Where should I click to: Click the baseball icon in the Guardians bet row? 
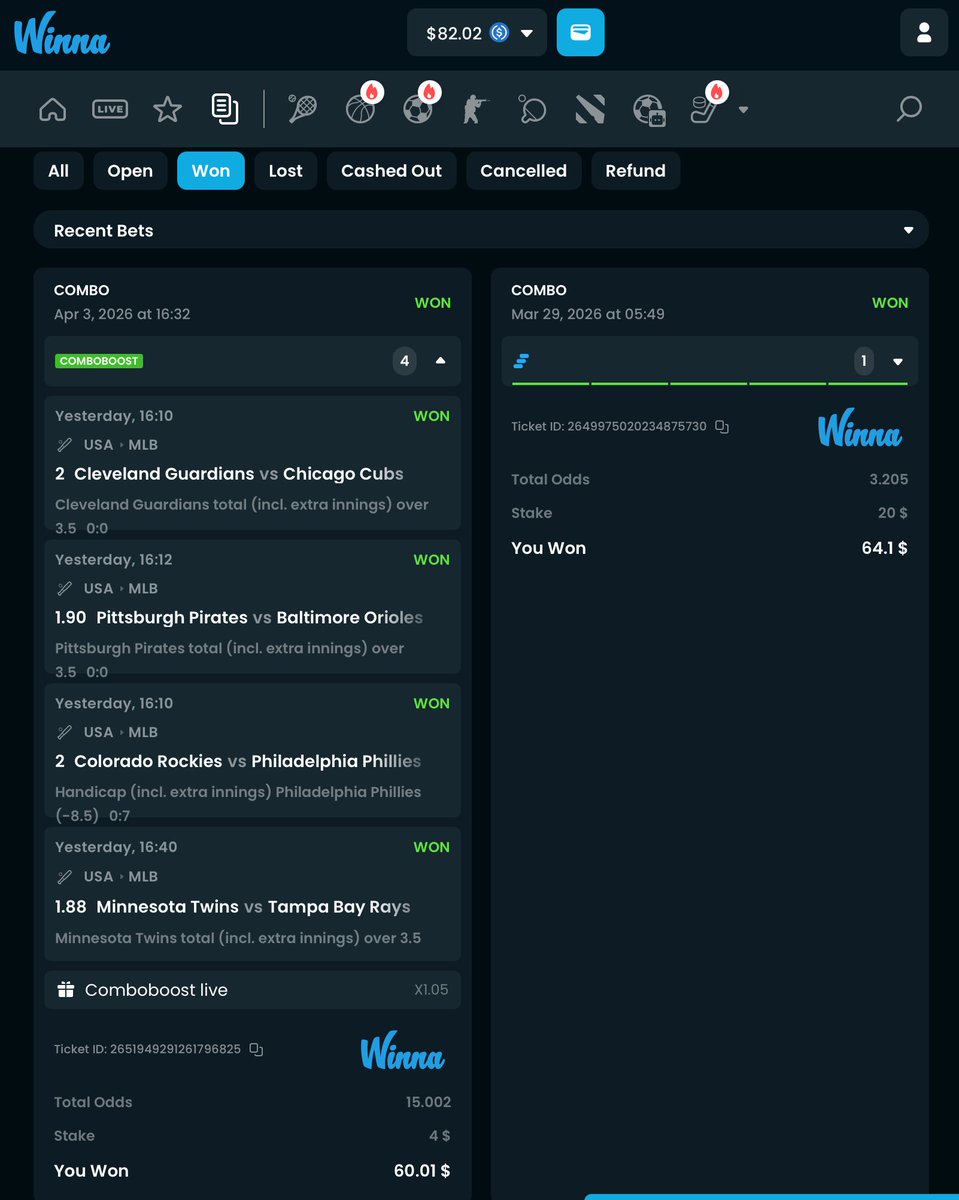tap(64, 445)
